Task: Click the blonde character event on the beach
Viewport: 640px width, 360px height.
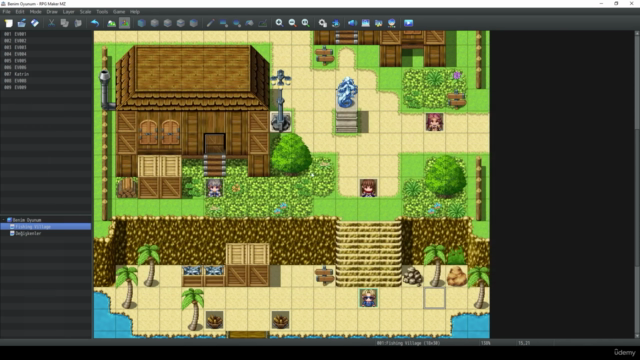Action: (368, 298)
